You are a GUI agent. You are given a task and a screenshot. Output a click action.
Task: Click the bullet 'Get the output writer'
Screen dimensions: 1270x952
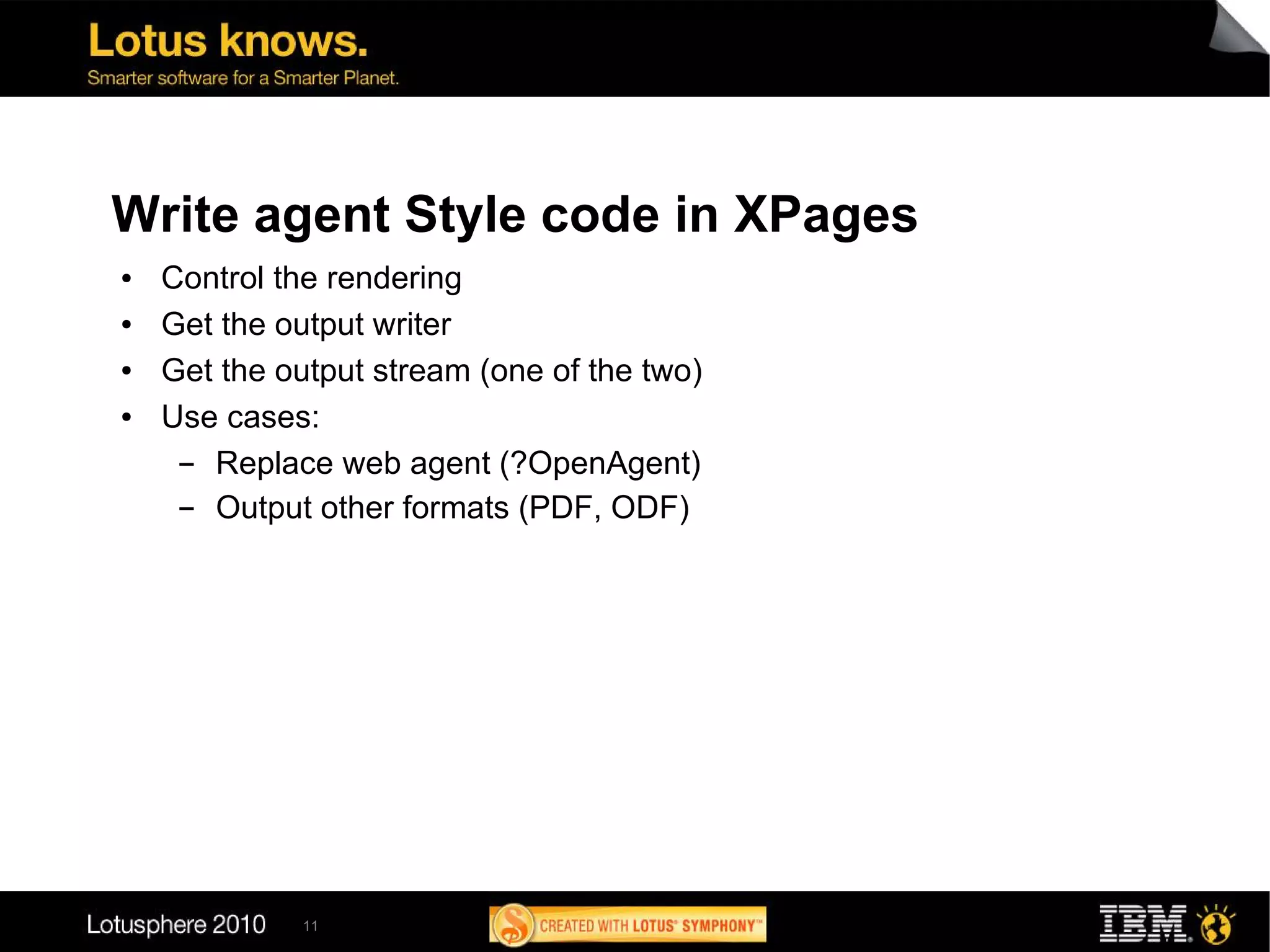[306, 324]
